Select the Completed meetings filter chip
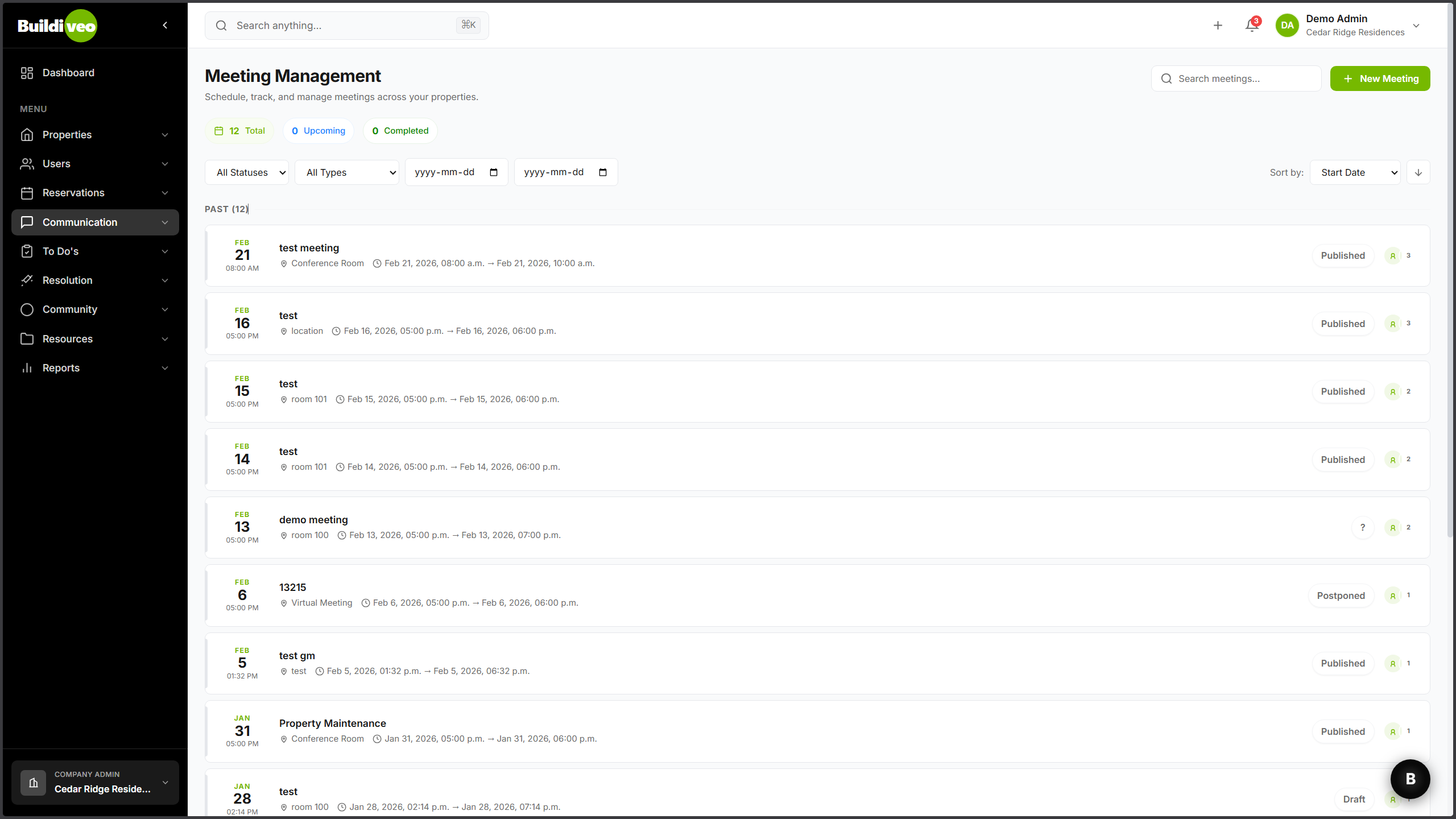Image resolution: width=1456 pixels, height=819 pixels. point(400,131)
